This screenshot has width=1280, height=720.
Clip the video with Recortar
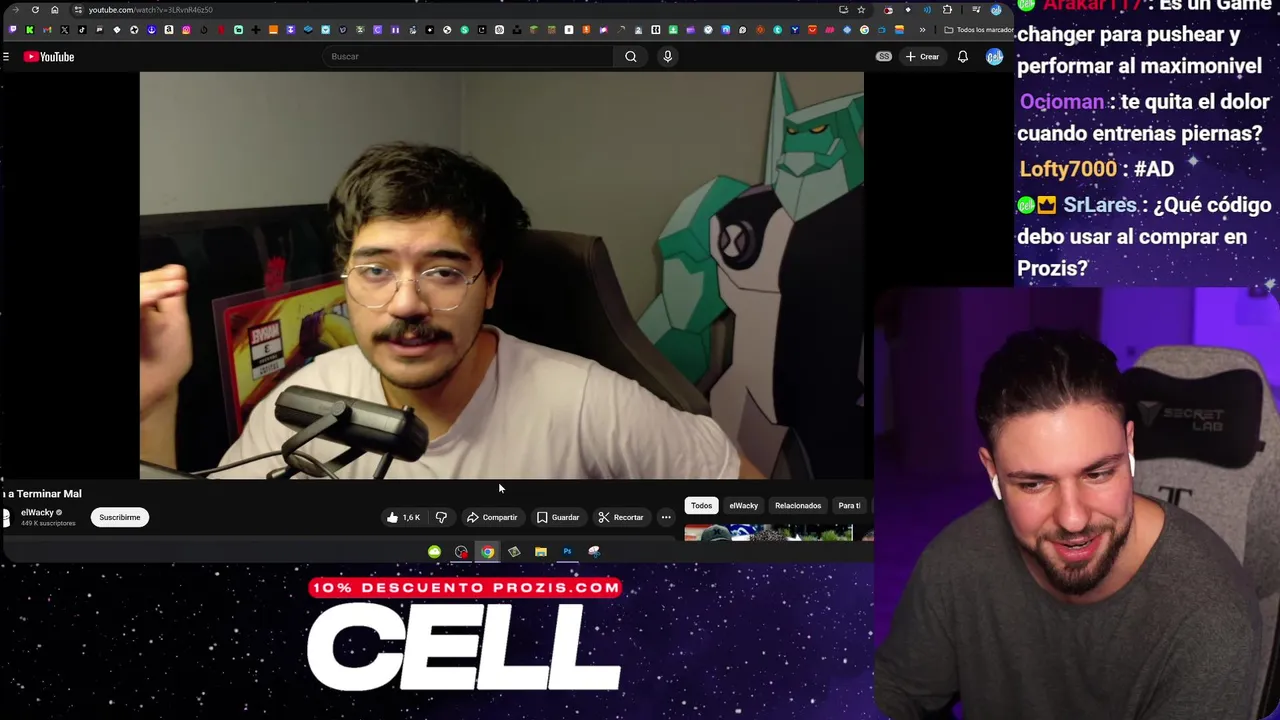pyautogui.click(x=621, y=517)
